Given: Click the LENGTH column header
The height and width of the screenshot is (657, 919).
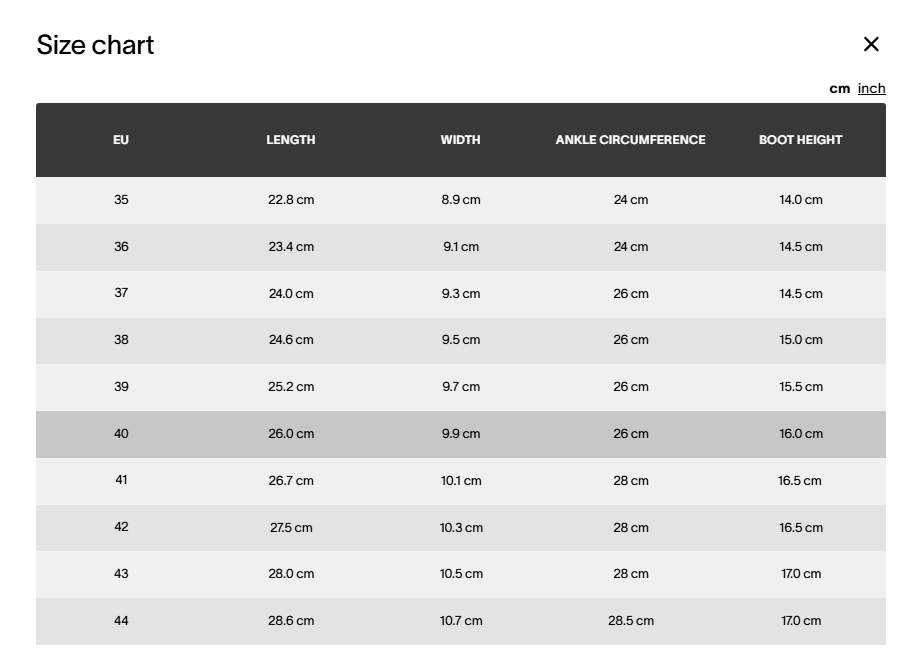Looking at the screenshot, I should pos(291,140).
